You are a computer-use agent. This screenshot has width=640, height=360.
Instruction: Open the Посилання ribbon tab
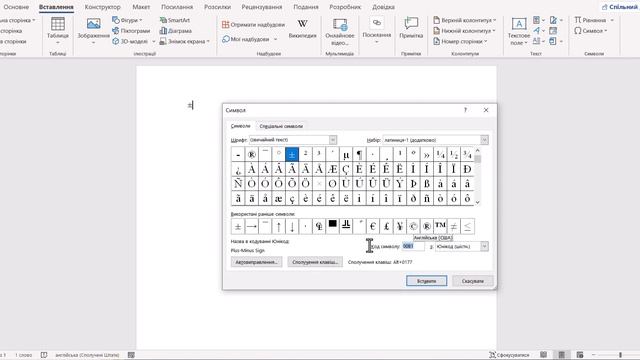click(x=177, y=7)
